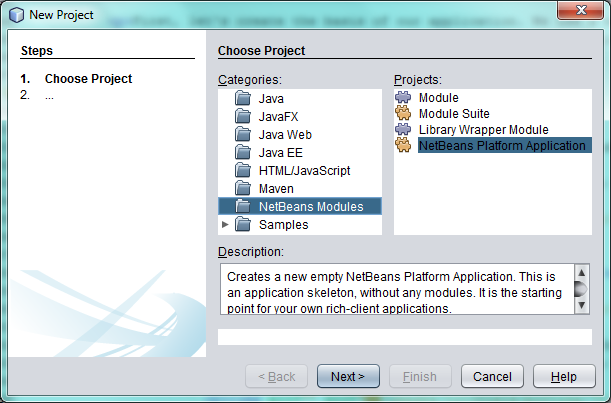The height and width of the screenshot is (403, 611).
Task: Choose the HTML/JavaScript category
Action: [x=304, y=171]
